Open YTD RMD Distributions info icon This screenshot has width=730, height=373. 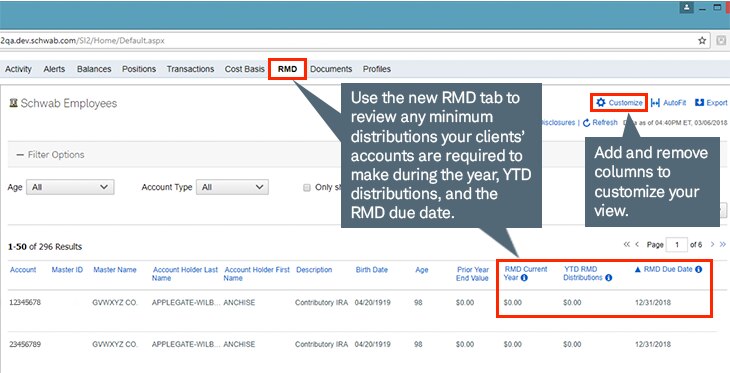coord(608,278)
